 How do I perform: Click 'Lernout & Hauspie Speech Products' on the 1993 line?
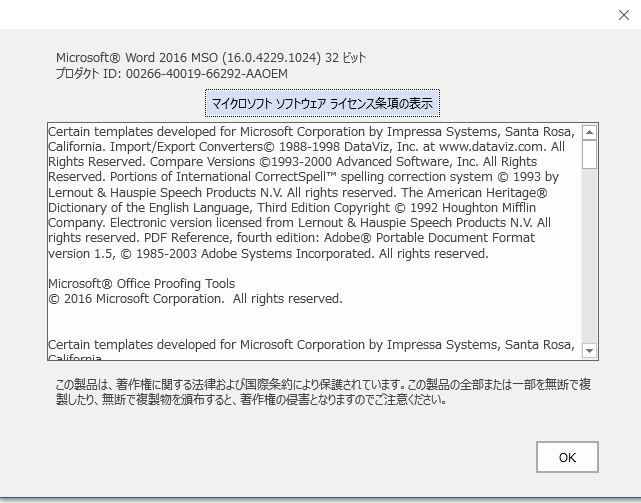click(x=152, y=192)
